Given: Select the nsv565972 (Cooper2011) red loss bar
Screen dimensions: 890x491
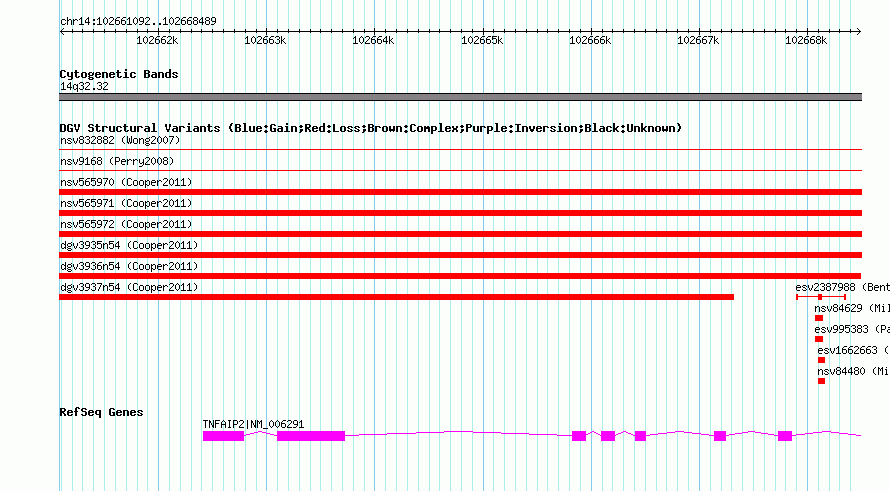Looking at the screenshot, I should coord(460,234).
